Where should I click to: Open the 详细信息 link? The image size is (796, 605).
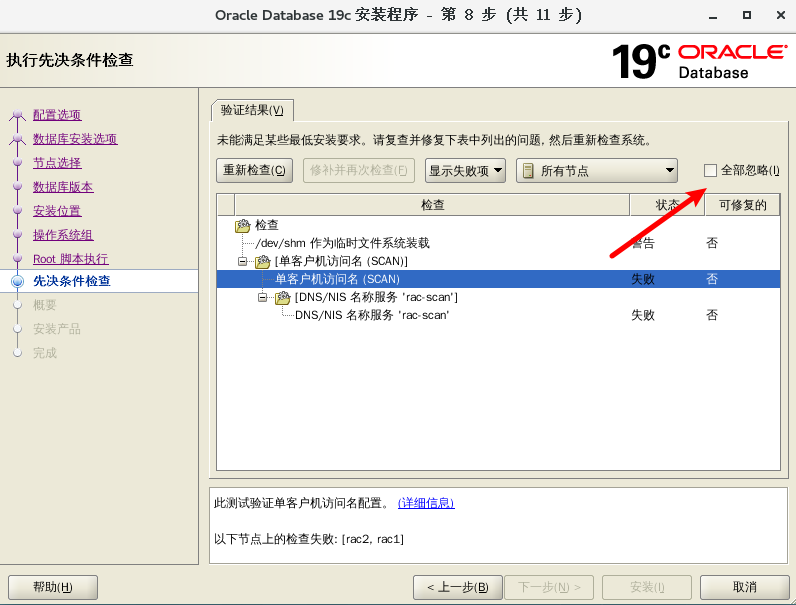tap(426, 503)
